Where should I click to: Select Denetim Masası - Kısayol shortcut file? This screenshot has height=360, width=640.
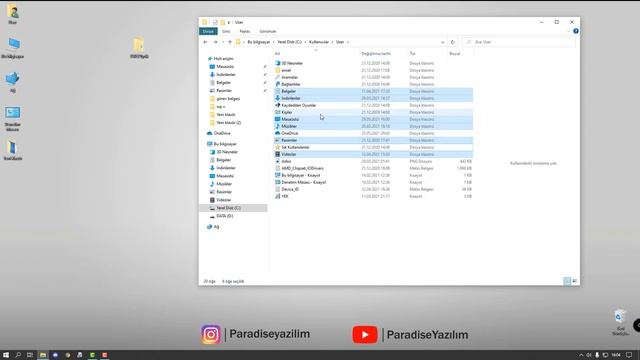tap(374, 182)
